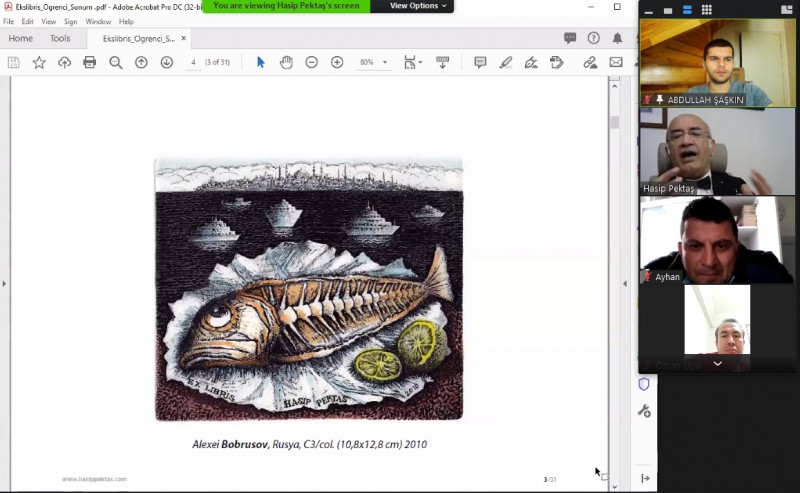Add the bookmark star to this file
Image resolution: width=800 pixels, height=493 pixels.
pos(39,62)
